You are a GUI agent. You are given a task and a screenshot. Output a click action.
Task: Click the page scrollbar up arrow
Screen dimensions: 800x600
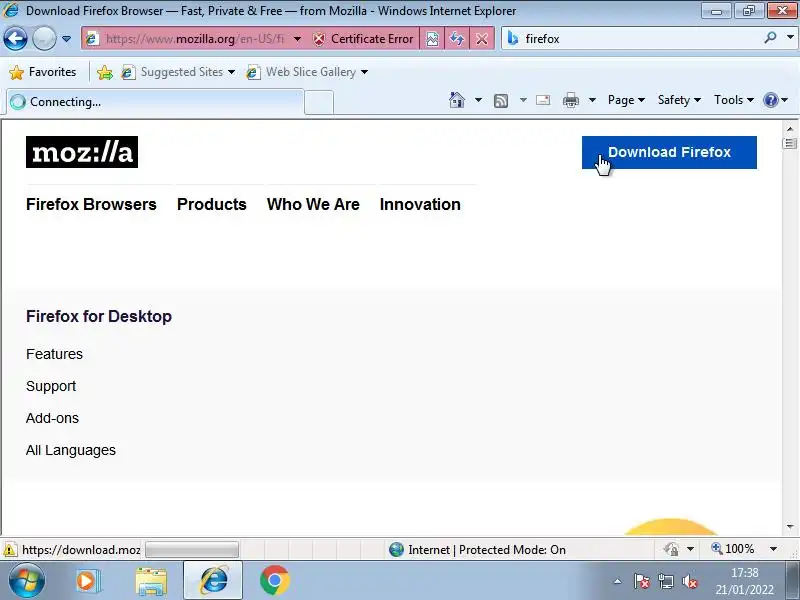point(790,129)
